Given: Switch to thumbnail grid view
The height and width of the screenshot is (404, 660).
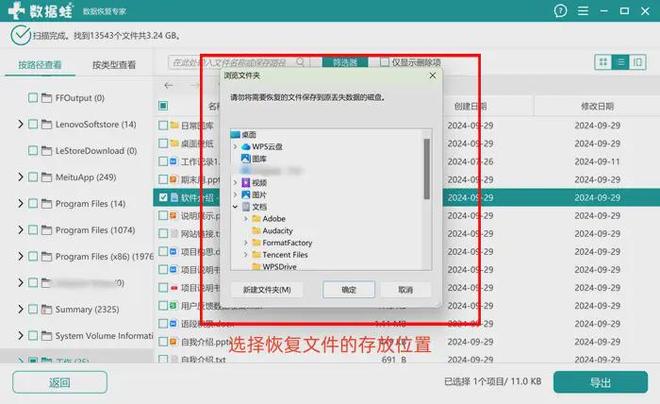Looking at the screenshot, I should pyautogui.click(x=603, y=62).
